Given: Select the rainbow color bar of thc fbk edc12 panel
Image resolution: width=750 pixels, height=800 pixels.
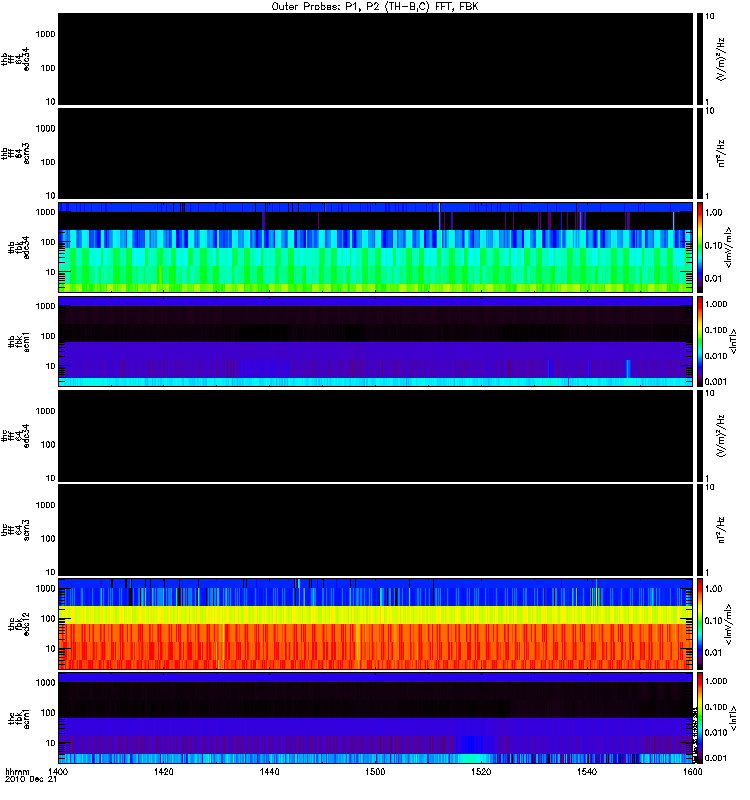Looking at the screenshot, I should [x=700, y=623].
